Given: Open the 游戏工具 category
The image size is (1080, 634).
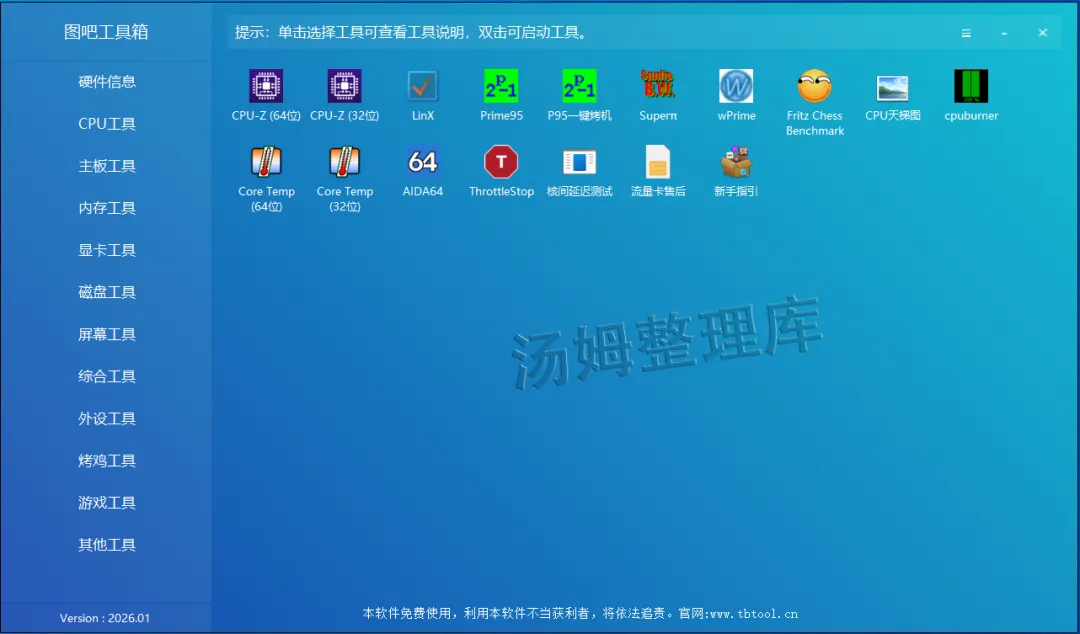Looking at the screenshot, I should [x=107, y=502].
